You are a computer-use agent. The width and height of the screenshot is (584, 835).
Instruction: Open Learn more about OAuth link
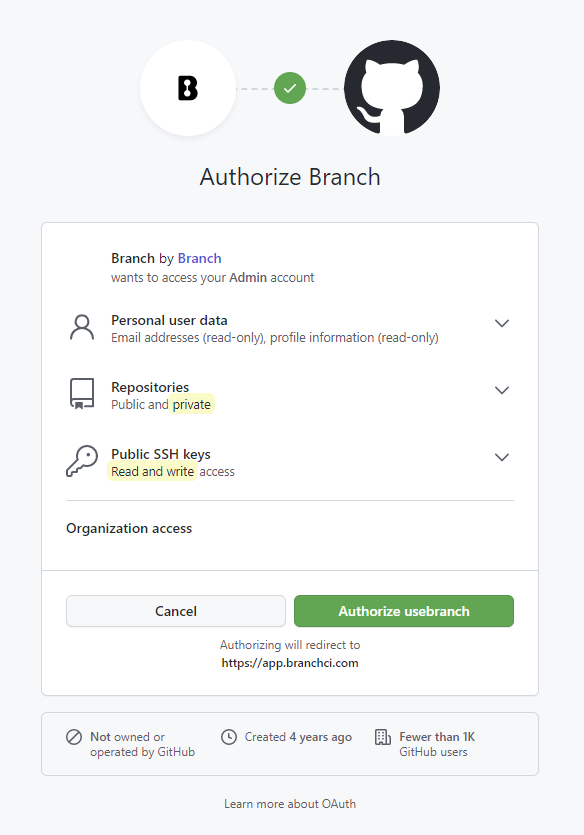point(290,804)
